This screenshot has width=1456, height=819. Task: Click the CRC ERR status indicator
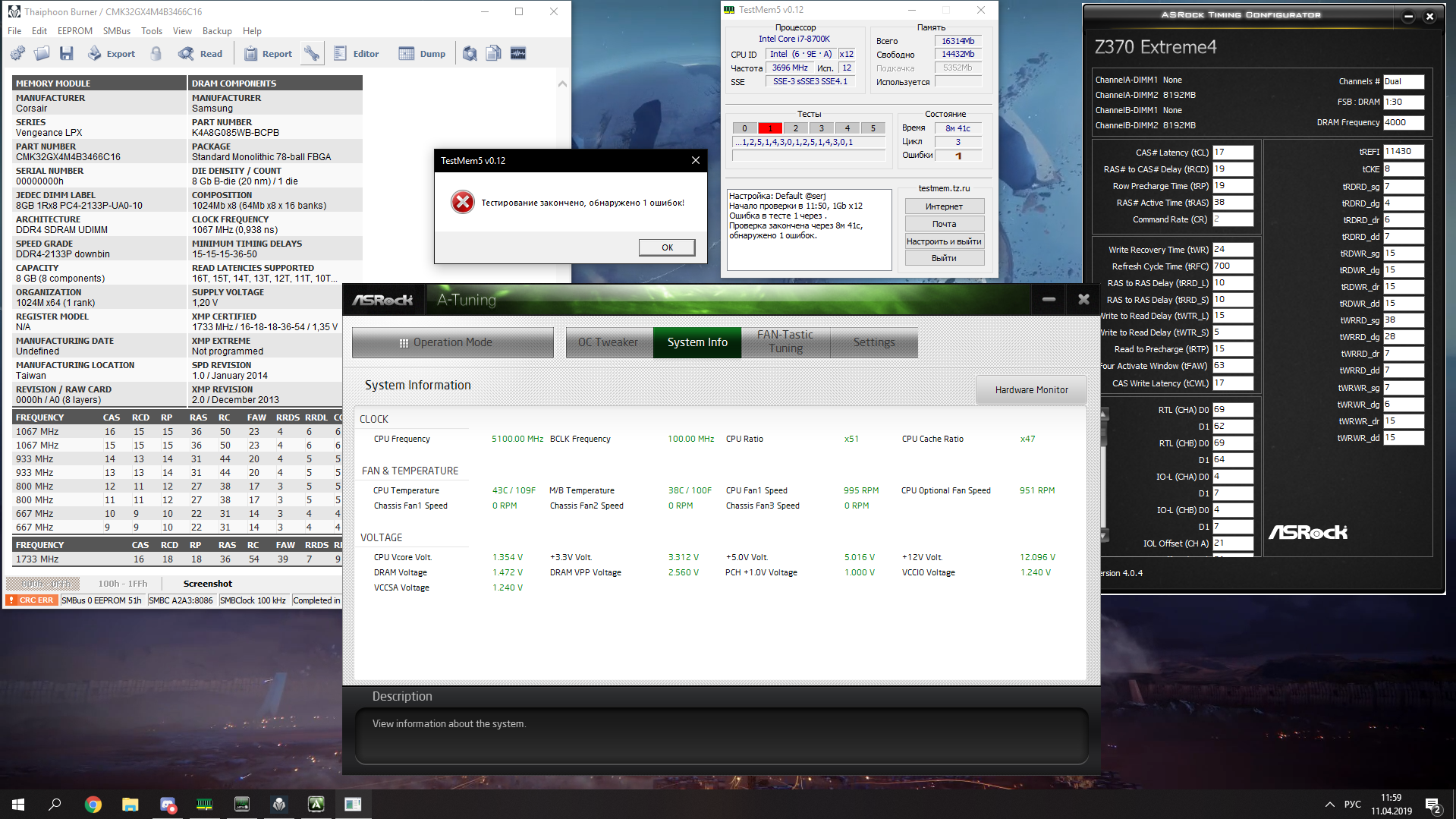tap(32, 600)
